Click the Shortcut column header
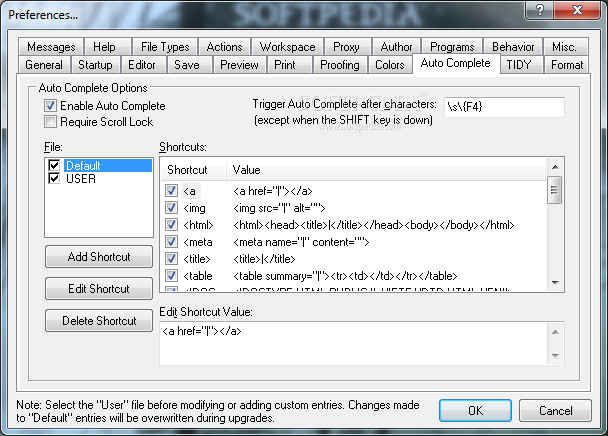Screen dimensions: 608x436 click(x=193, y=170)
